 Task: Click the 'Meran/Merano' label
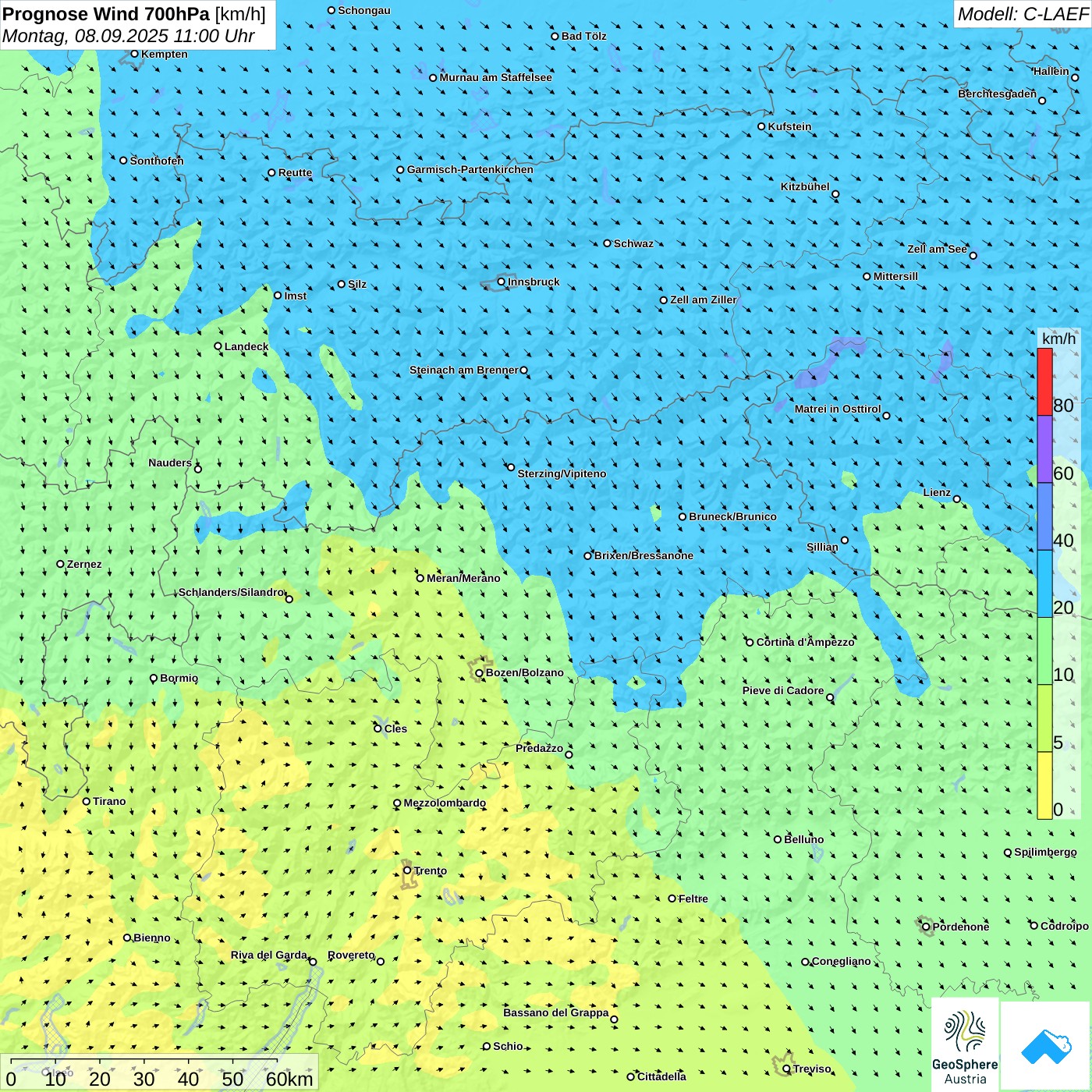pyautogui.click(x=463, y=578)
